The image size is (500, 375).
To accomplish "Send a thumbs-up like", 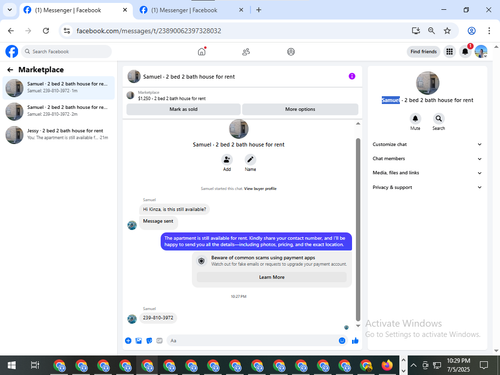I will [x=355, y=341].
